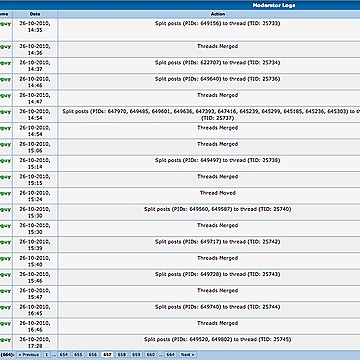Select the Thread Moved log entry

click(218, 193)
